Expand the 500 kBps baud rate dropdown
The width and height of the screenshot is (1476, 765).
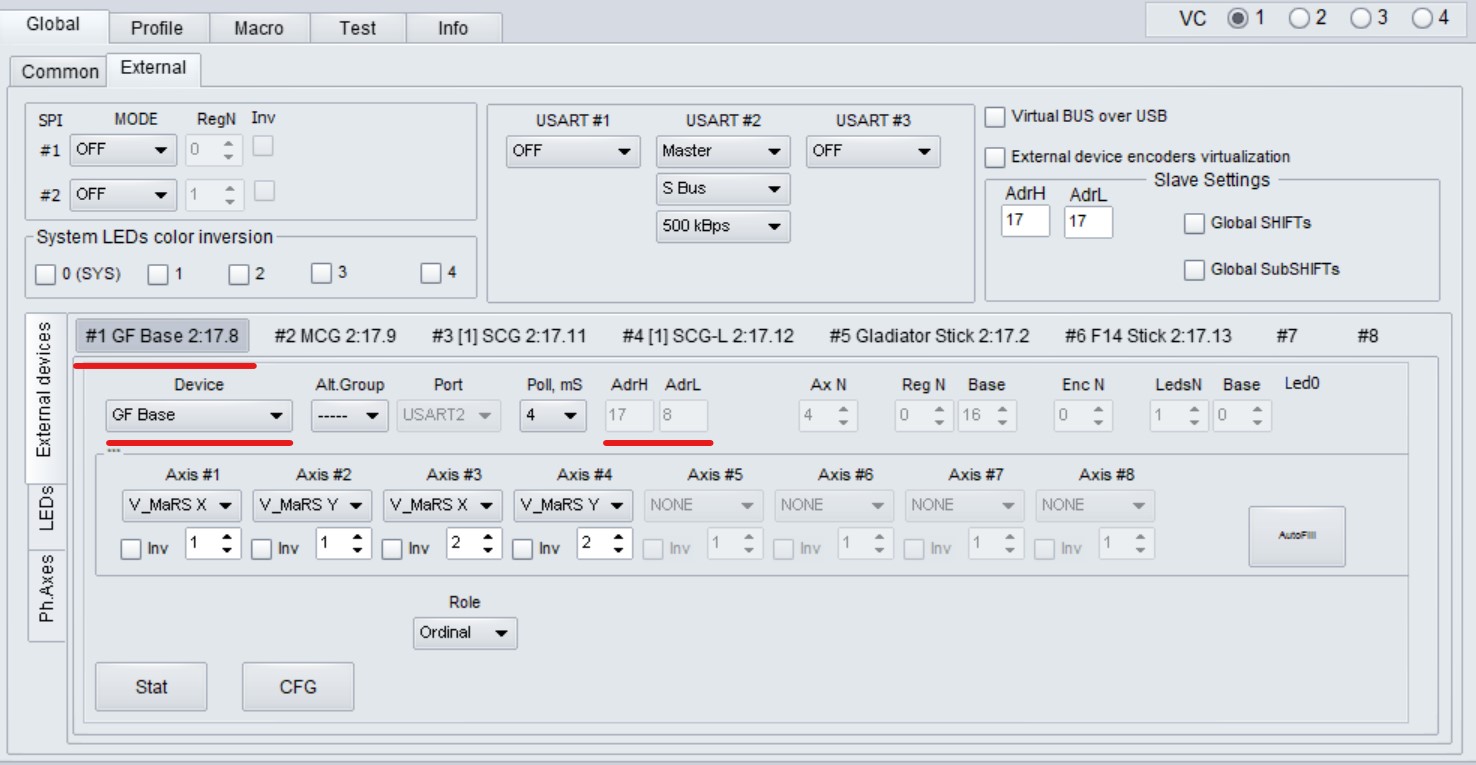[x=722, y=226]
